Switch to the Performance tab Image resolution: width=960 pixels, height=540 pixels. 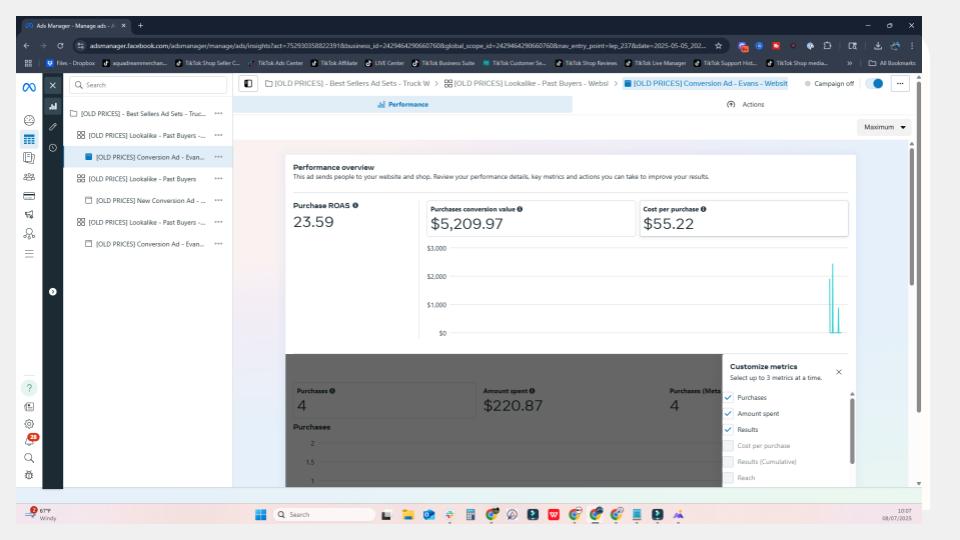[403, 105]
